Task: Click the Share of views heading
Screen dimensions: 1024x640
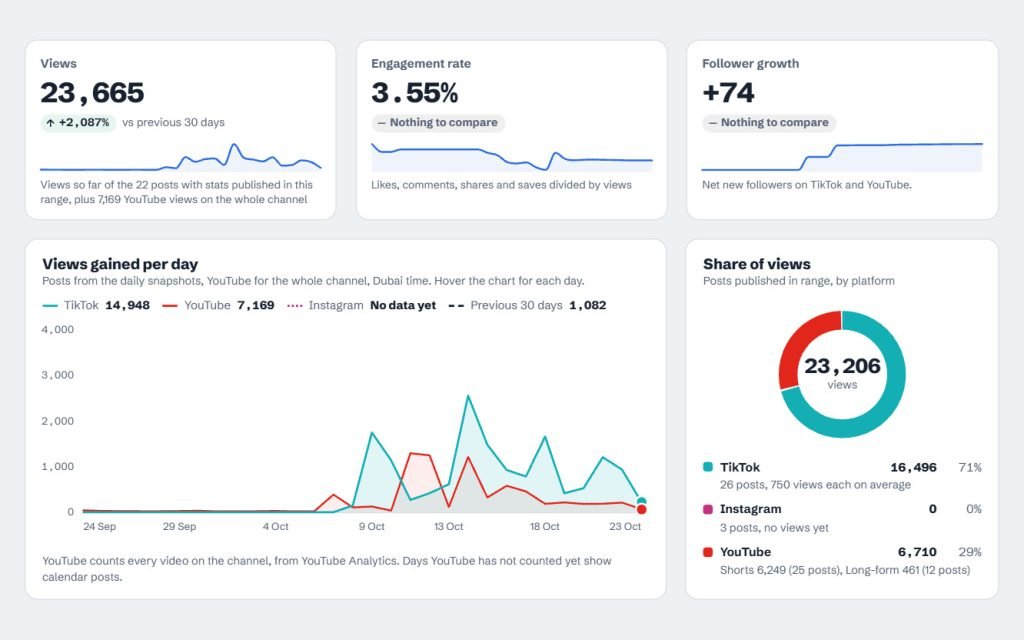Action: tap(757, 264)
